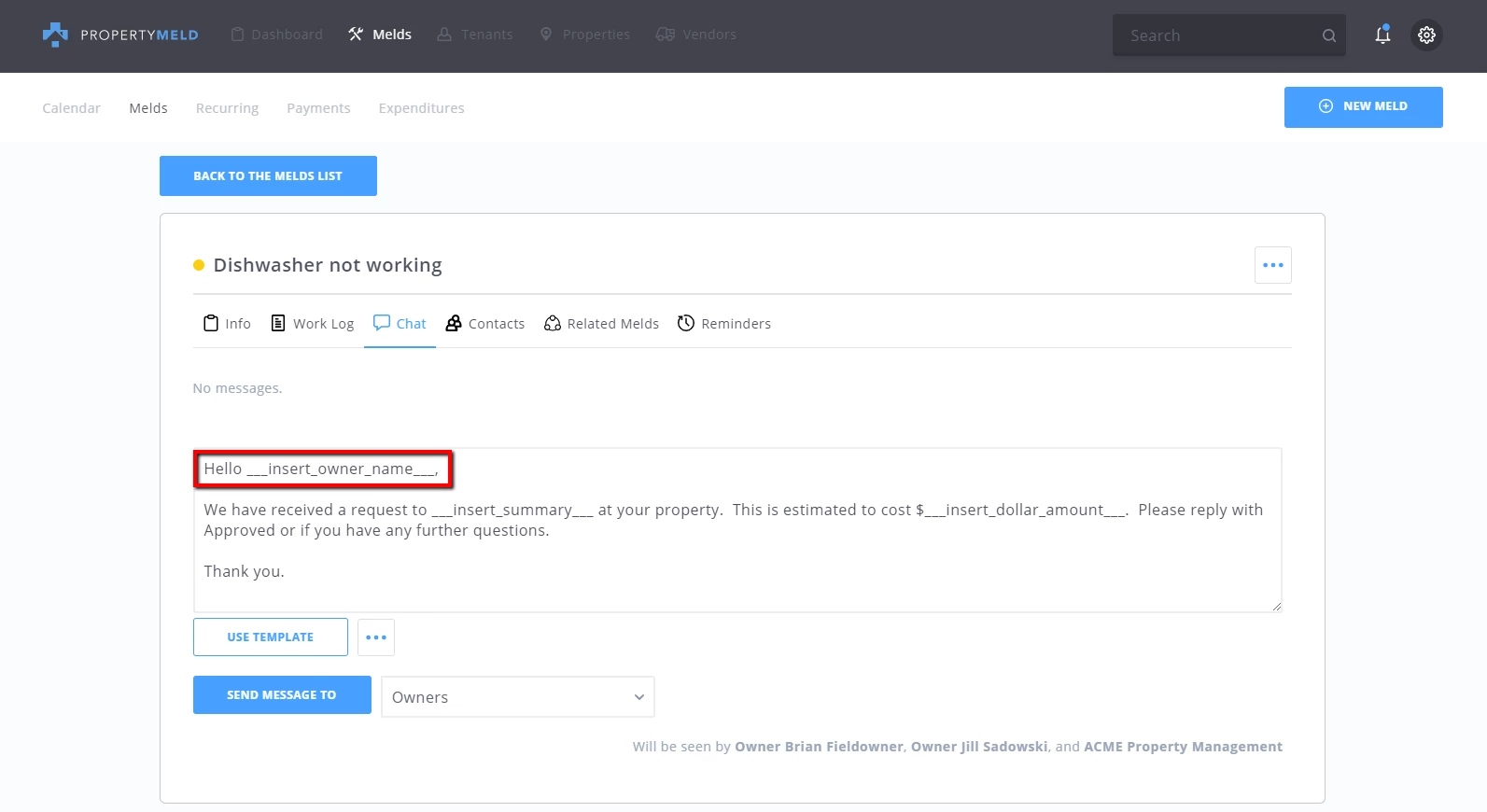Click the Contacts person icon
1487x812 pixels.
(454, 323)
